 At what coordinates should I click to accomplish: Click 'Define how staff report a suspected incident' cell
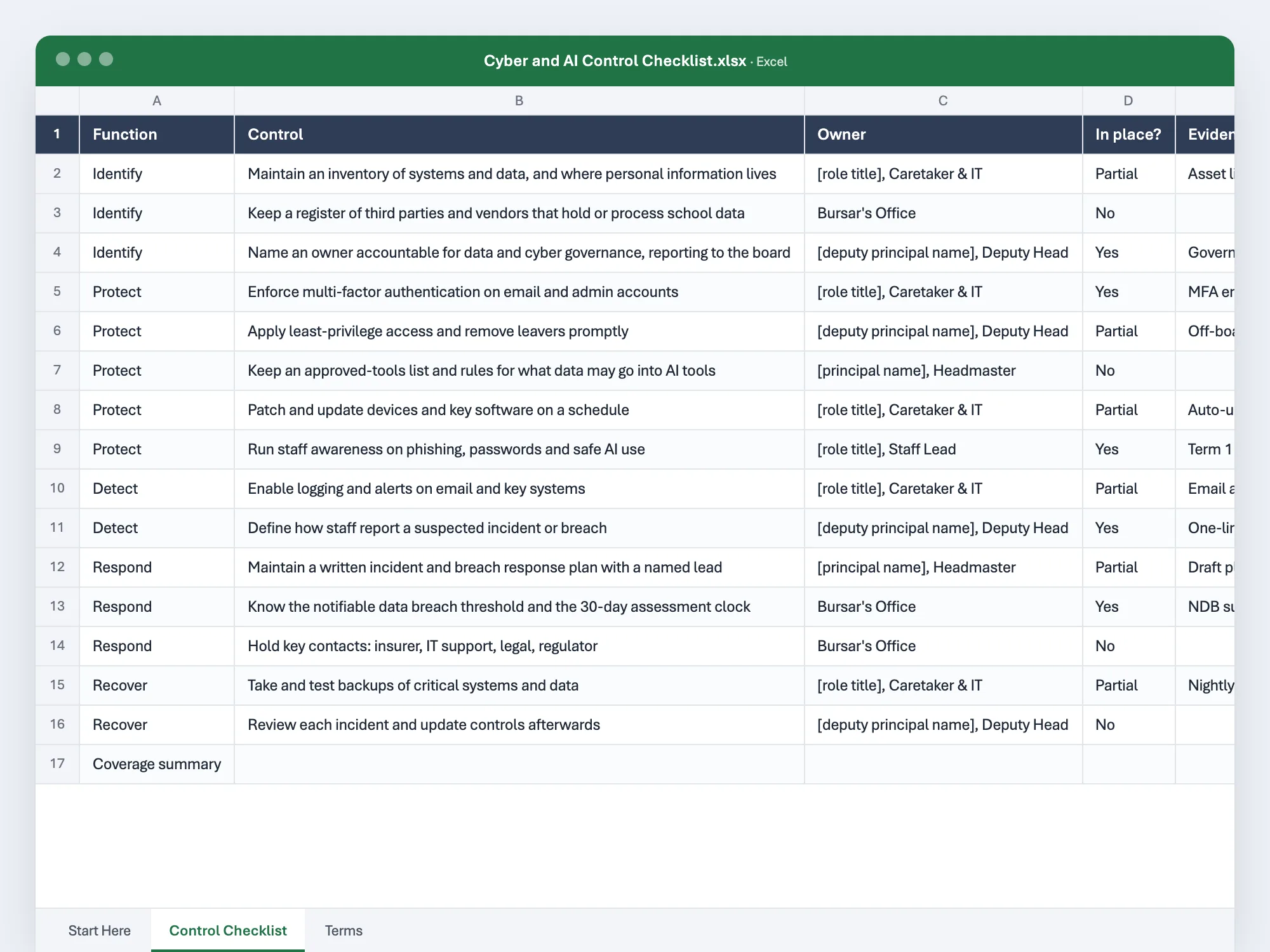pos(519,527)
